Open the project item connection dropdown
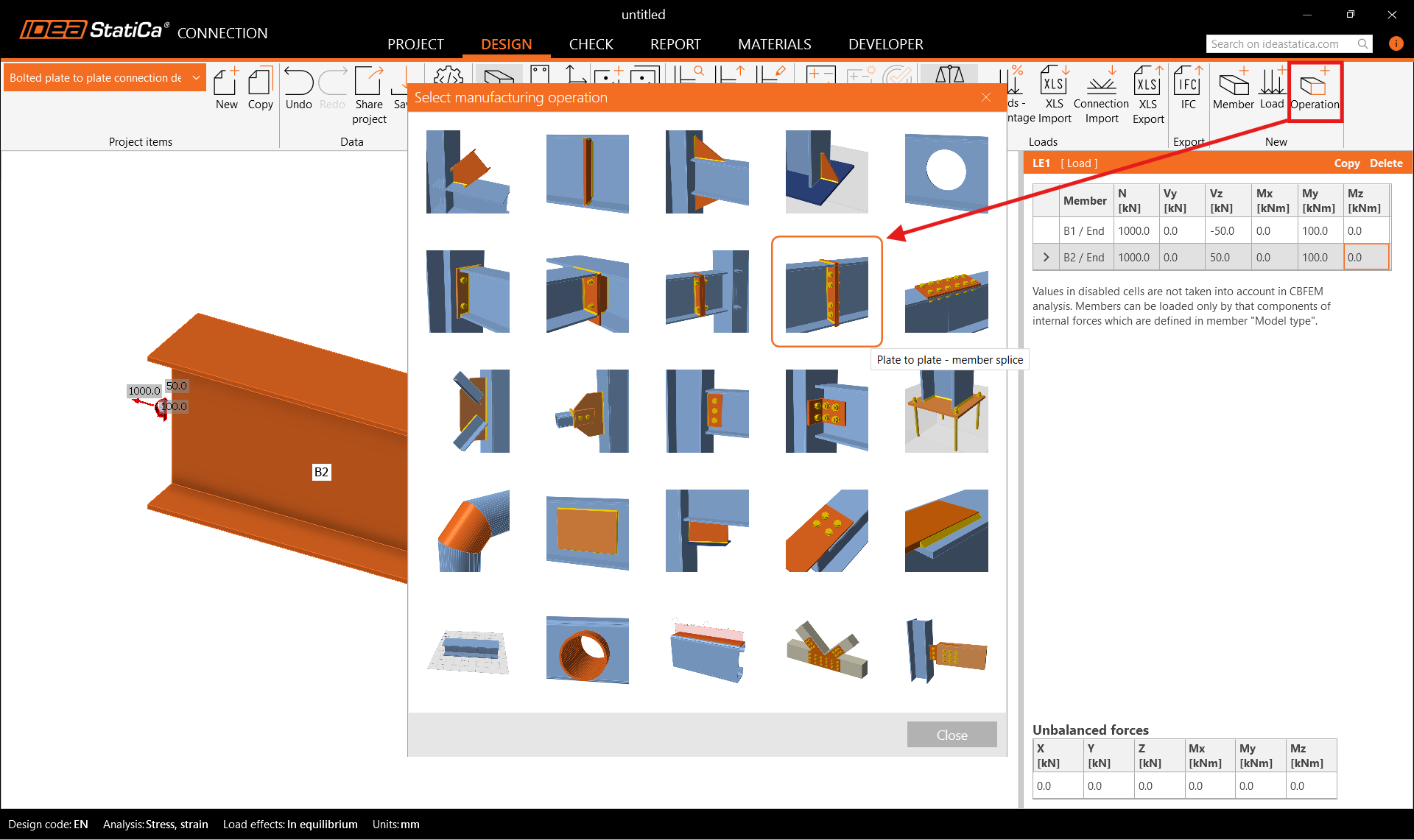Screen dimensions: 1414x840 point(196,78)
